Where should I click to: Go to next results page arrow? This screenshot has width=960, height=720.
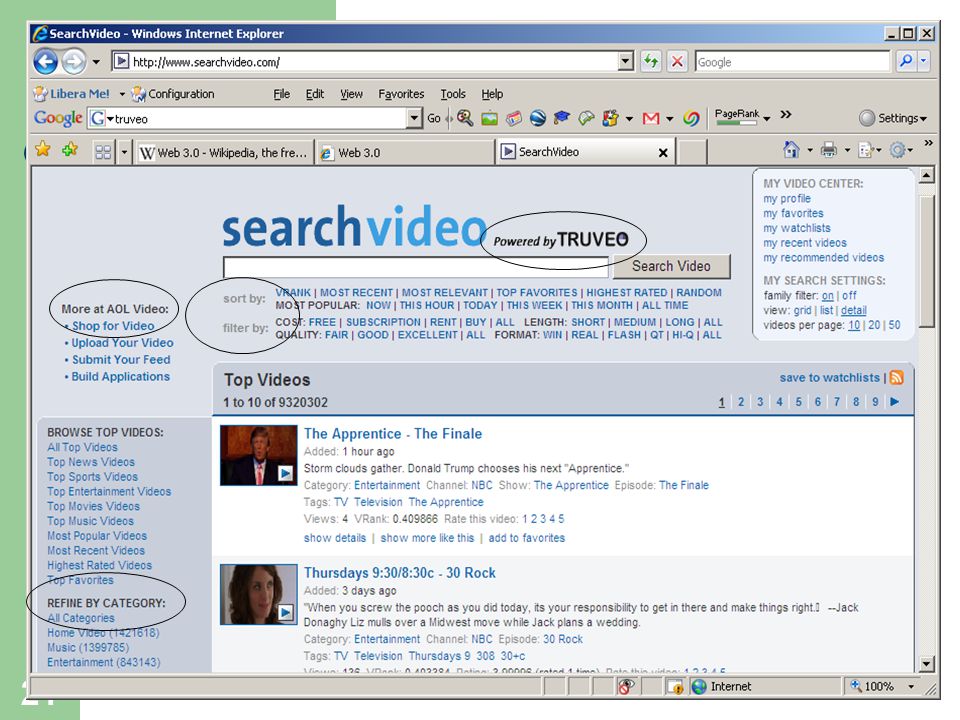[x=894, y=402]
